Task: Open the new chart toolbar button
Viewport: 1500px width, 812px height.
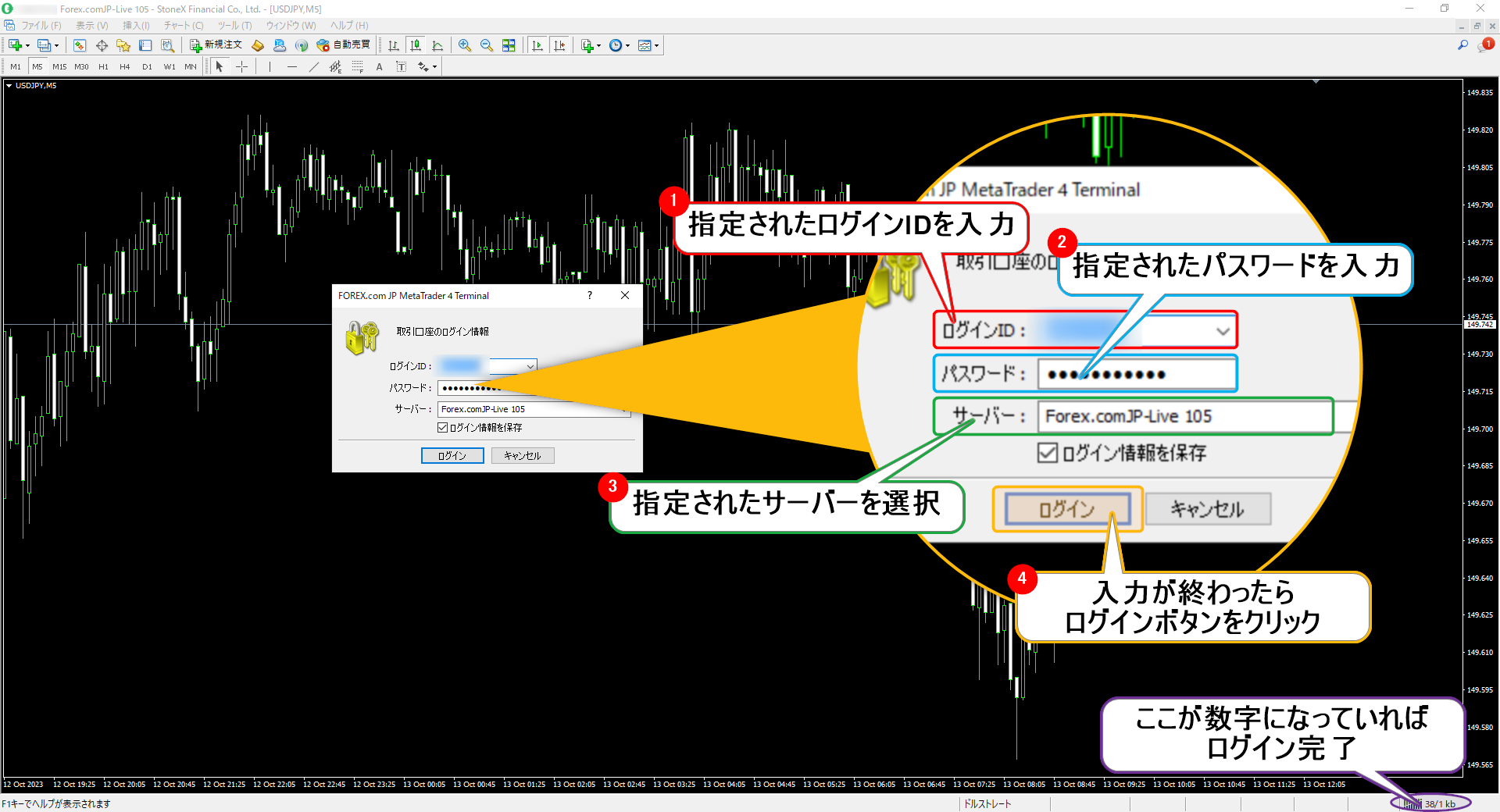Action: pos(14,45)
